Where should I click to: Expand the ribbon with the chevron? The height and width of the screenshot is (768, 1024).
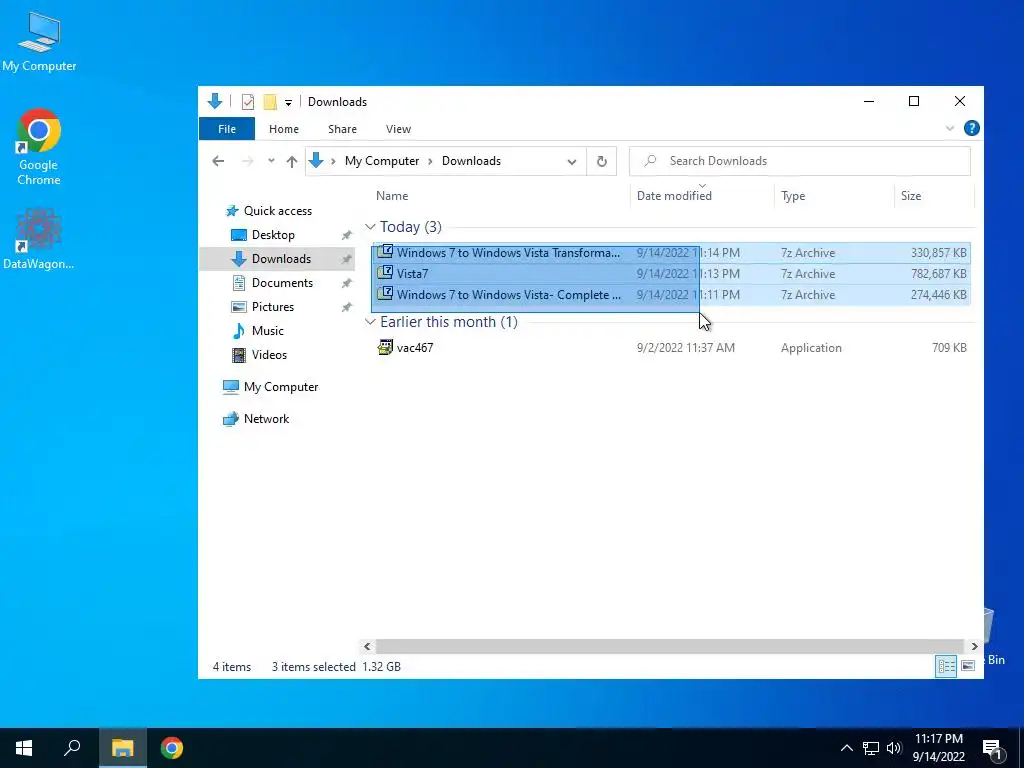click(x=950, y=128)
